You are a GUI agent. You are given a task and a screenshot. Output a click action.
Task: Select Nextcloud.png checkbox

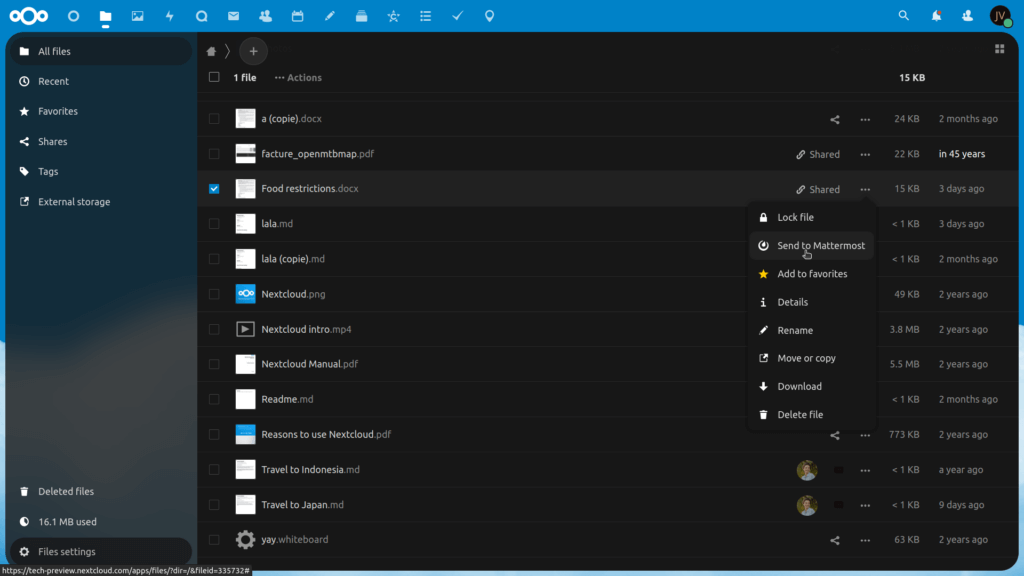pyautogui.click(x=214, y=294)
